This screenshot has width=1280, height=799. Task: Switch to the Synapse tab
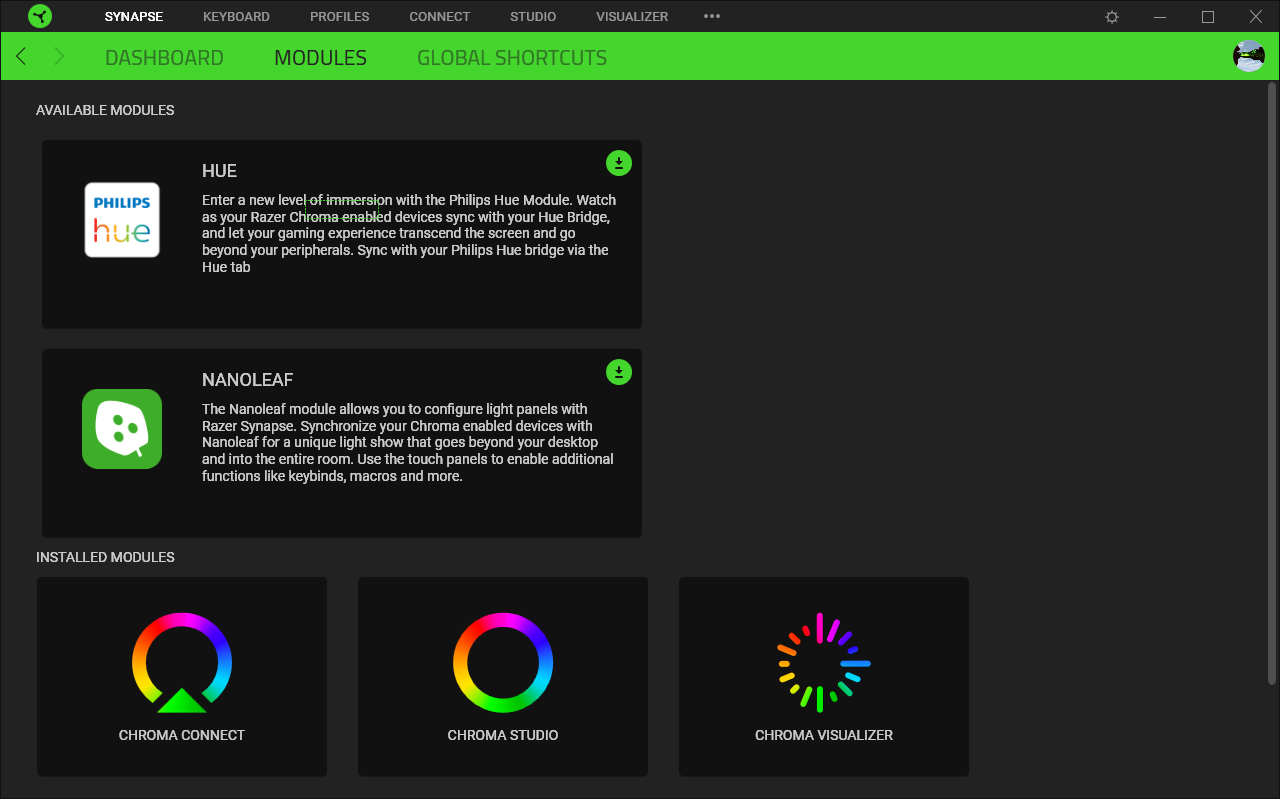[x=134, y=17]
